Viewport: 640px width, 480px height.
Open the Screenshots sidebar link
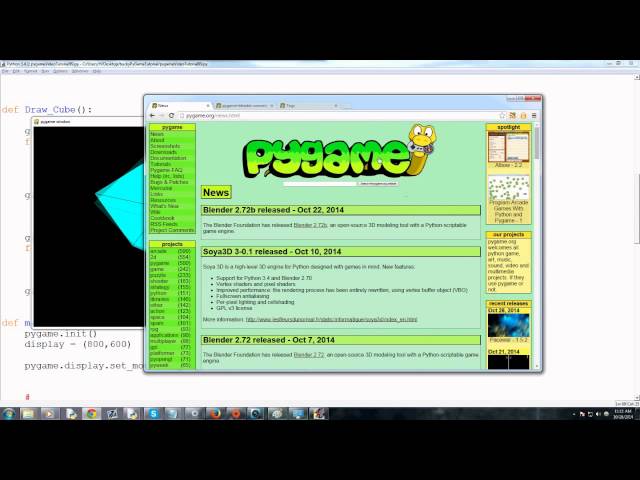pyautogui.click(x=165, y=146)
